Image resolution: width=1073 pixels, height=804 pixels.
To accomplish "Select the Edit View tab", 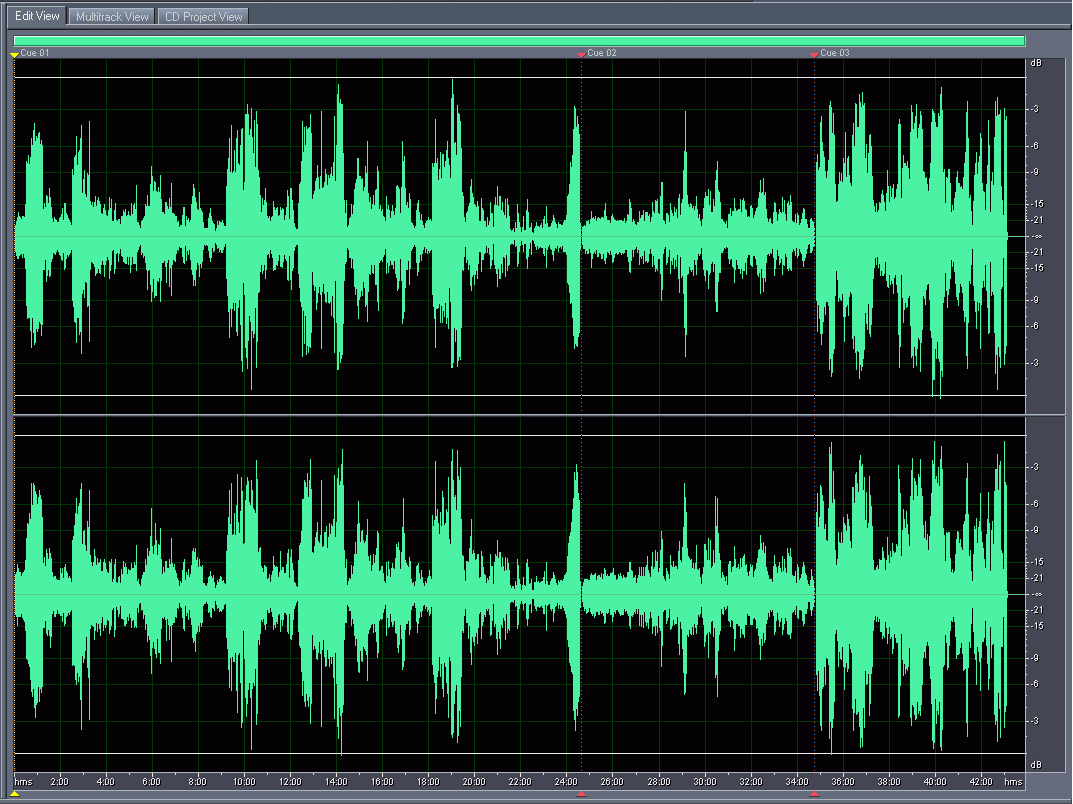I will point(37,16).
